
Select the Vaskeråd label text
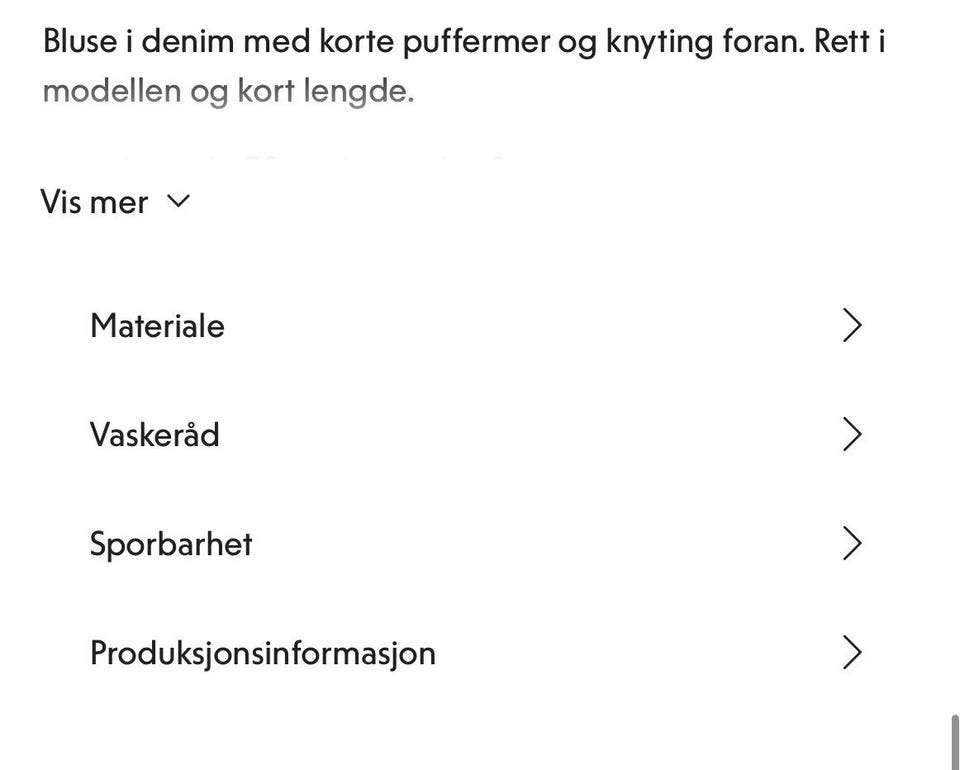coord(154,435)
